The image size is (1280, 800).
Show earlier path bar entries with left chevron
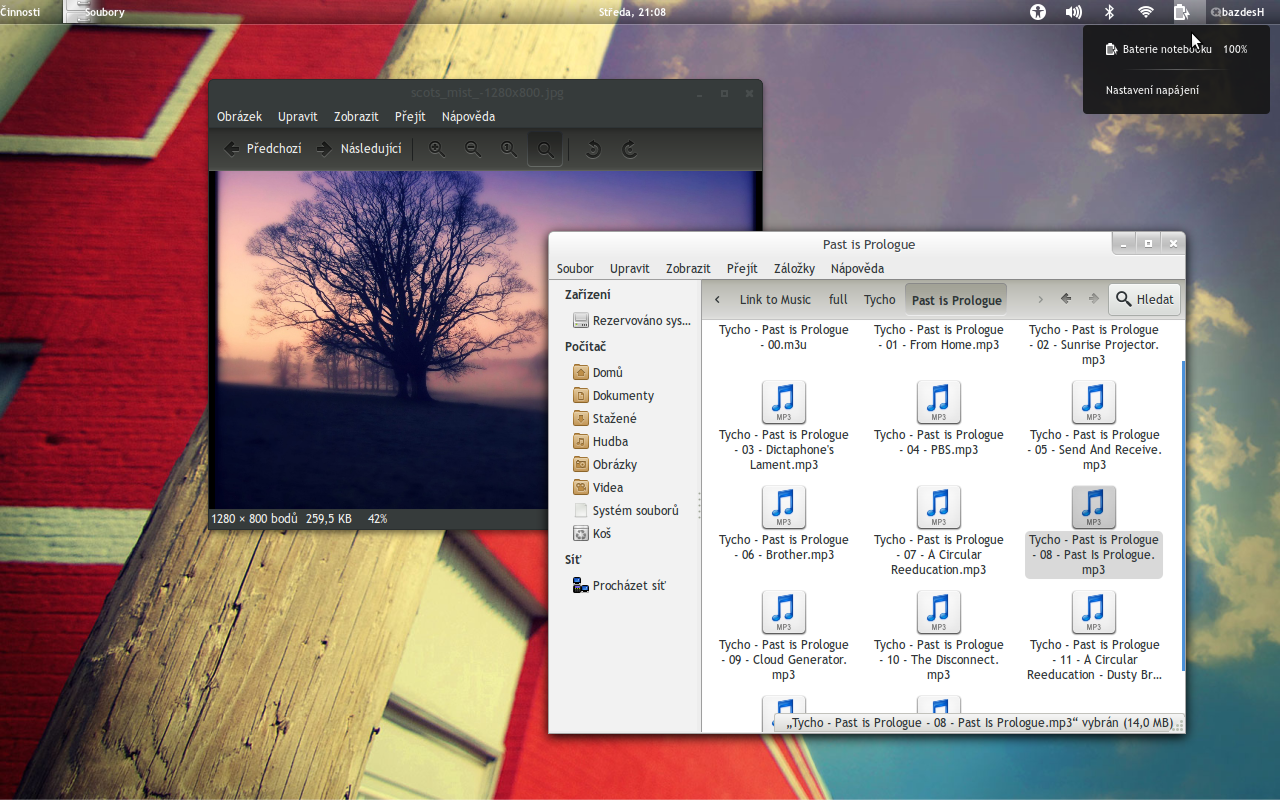point(717,299)
